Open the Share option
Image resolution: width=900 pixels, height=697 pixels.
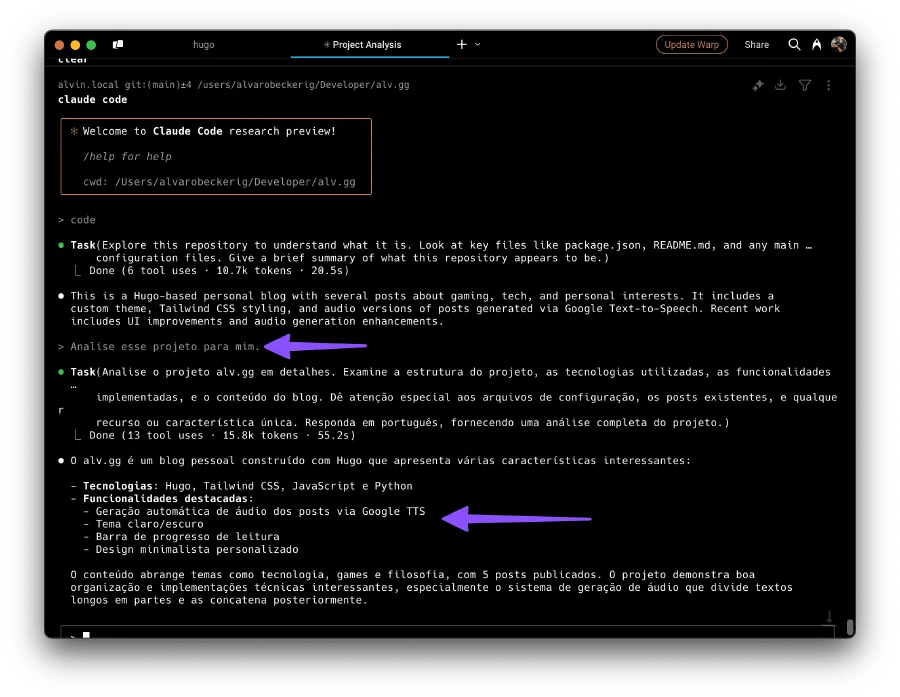(757, 44)
